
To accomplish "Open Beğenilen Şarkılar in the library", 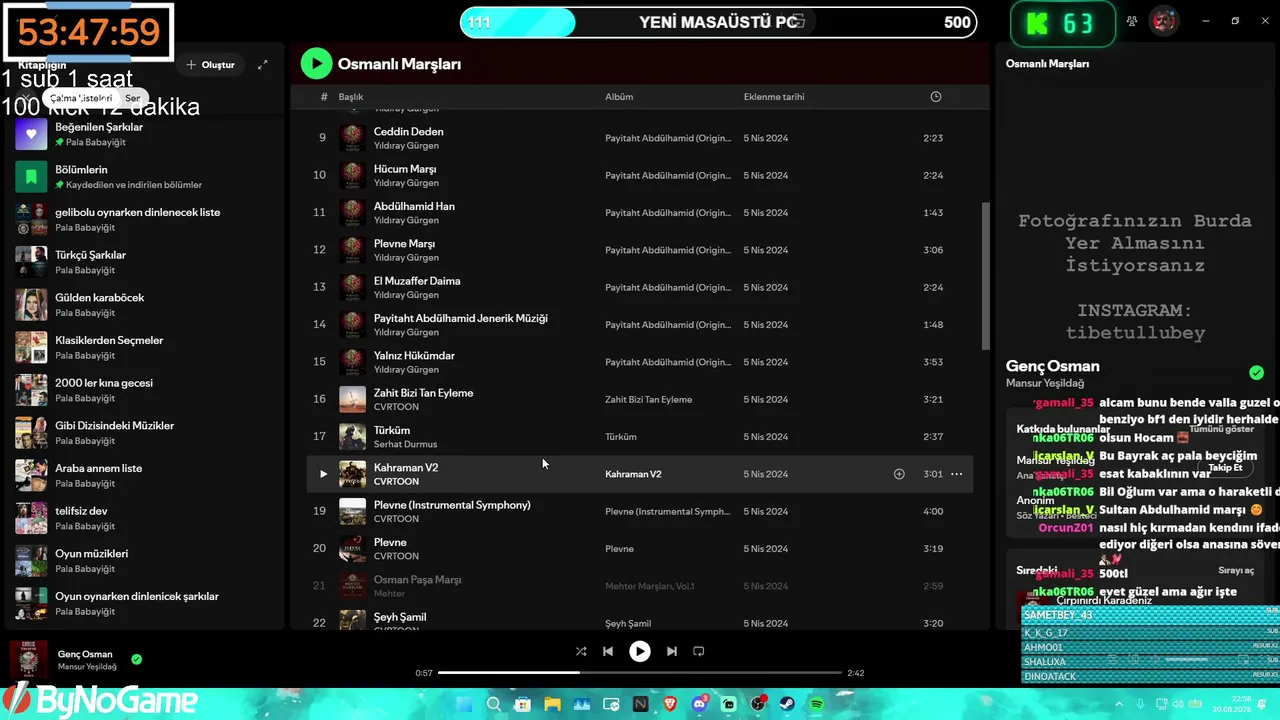I will (145, 134).
